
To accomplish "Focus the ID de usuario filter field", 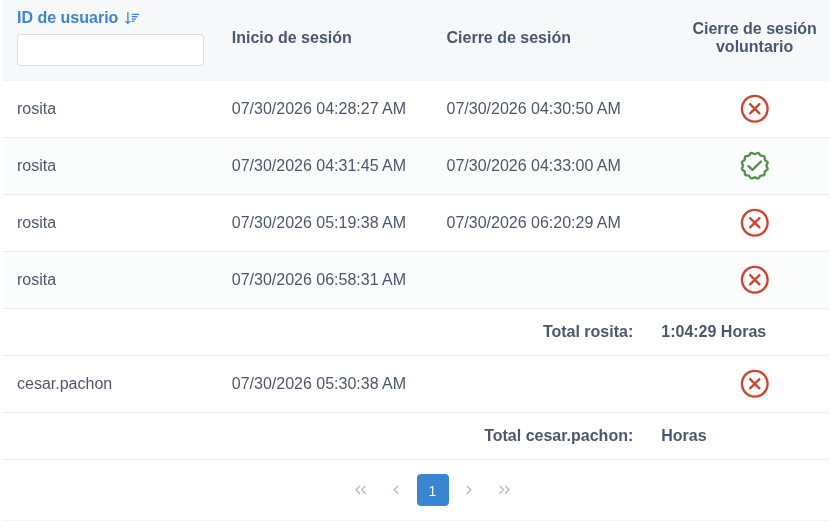I will 110,50.
